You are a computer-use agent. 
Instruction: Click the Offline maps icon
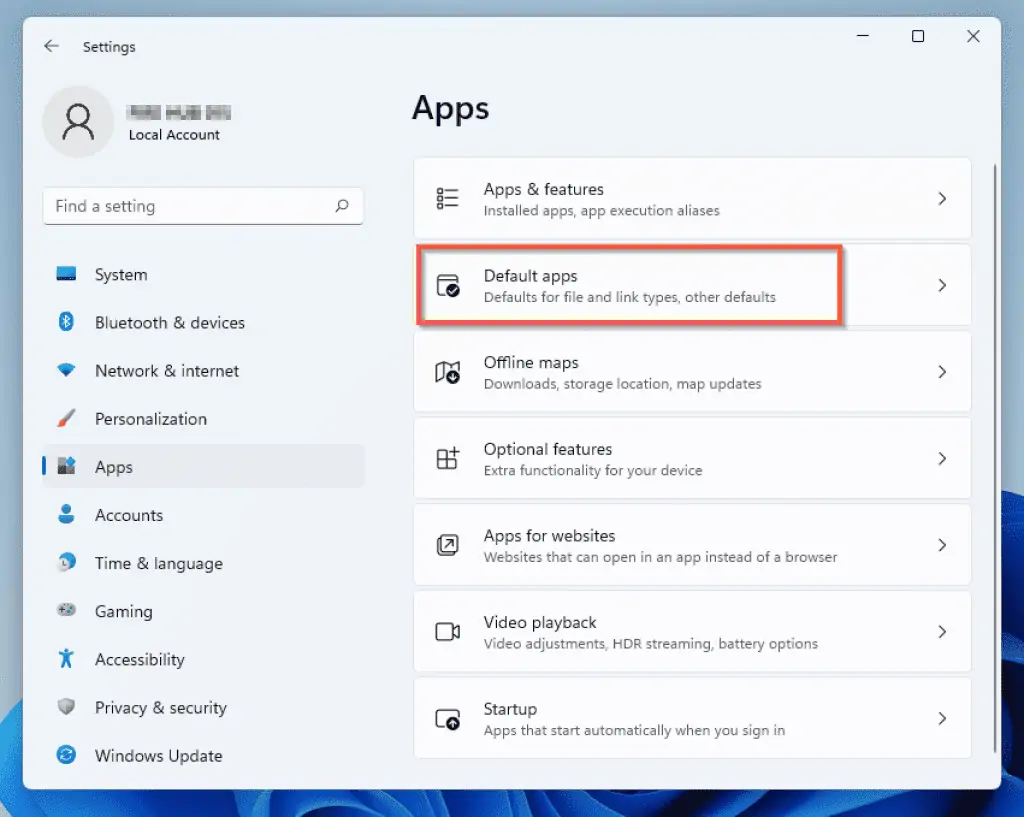[447, 372]
